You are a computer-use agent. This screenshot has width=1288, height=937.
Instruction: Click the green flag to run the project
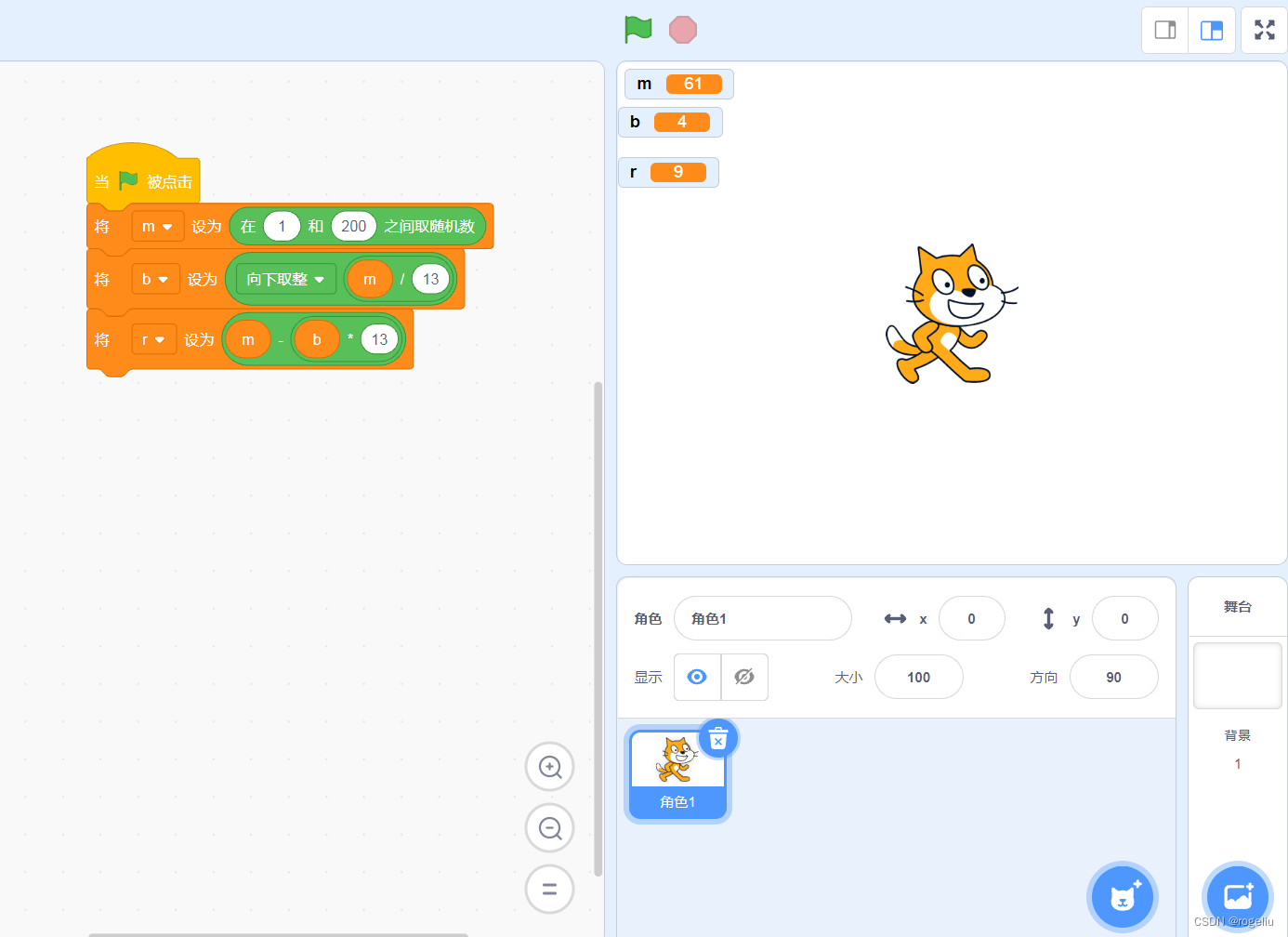tap(638, 30)
